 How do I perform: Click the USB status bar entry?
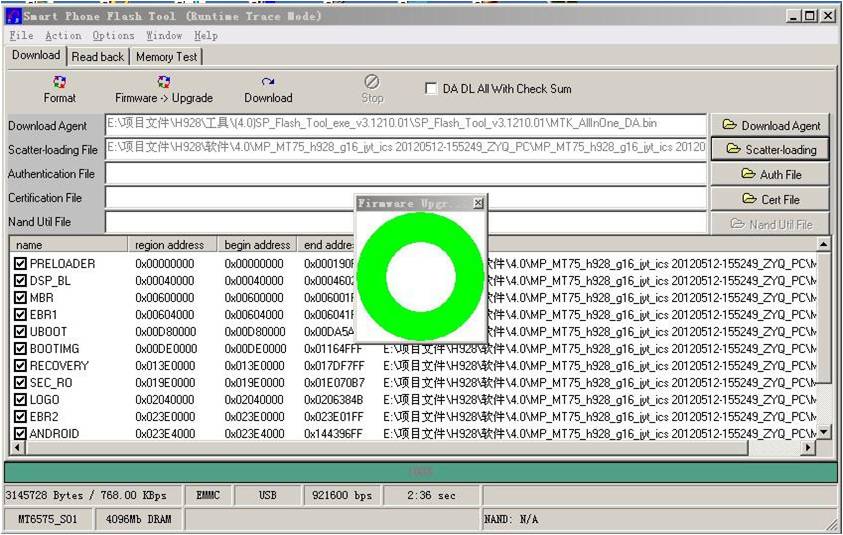pyautogui.click(x=267, y=495)
